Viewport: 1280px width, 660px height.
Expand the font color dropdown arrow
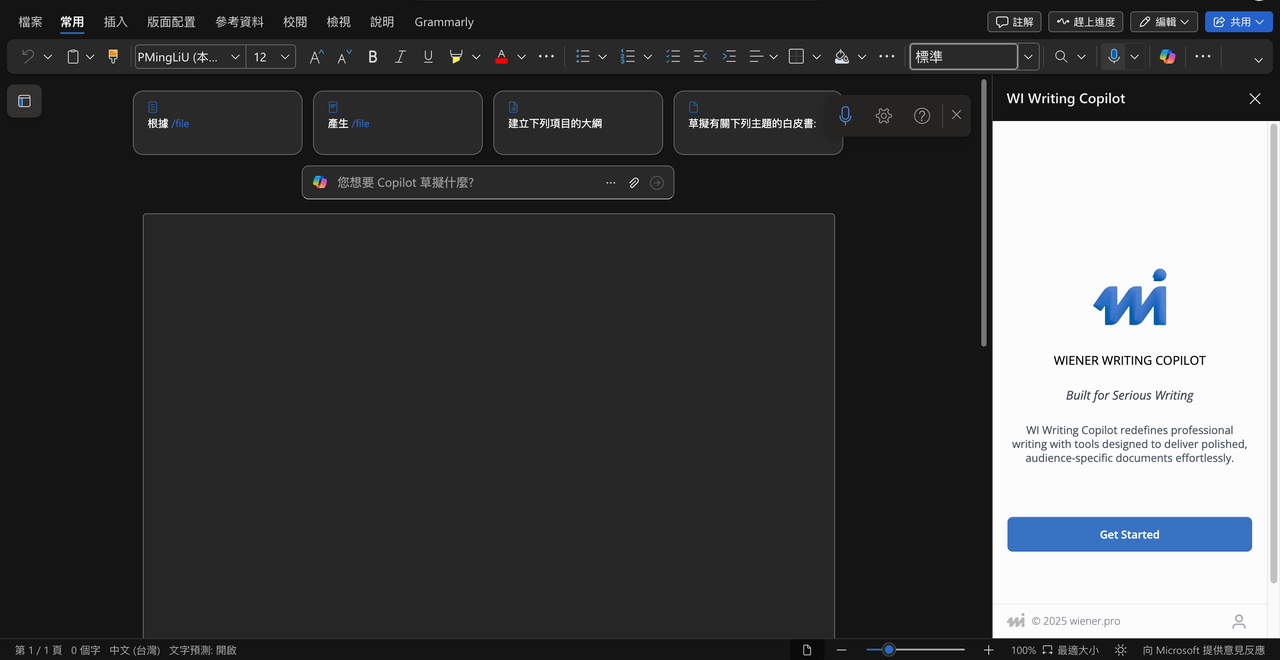[x=521, y=57]
